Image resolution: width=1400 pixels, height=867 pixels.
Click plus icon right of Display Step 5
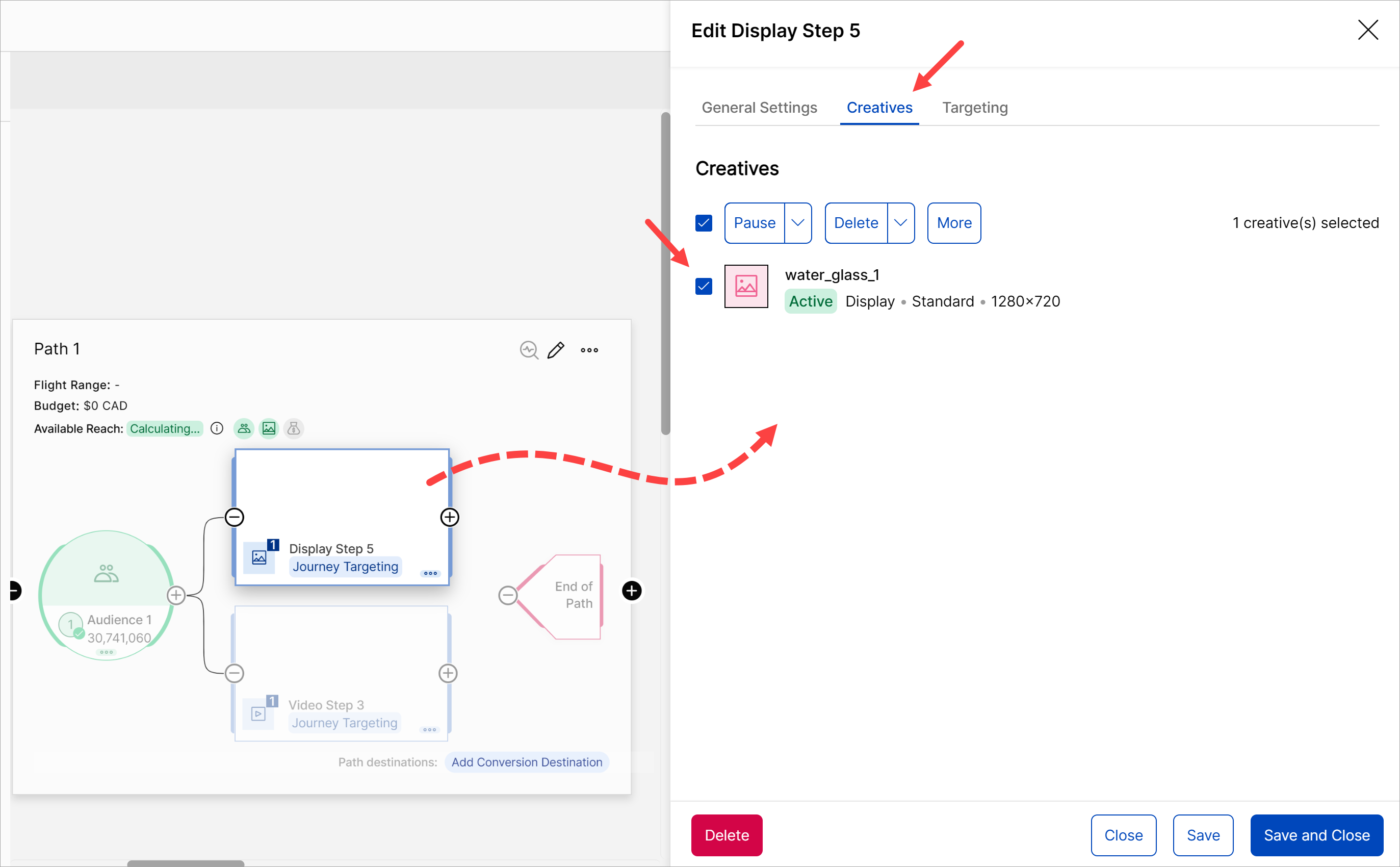(449, 517)
